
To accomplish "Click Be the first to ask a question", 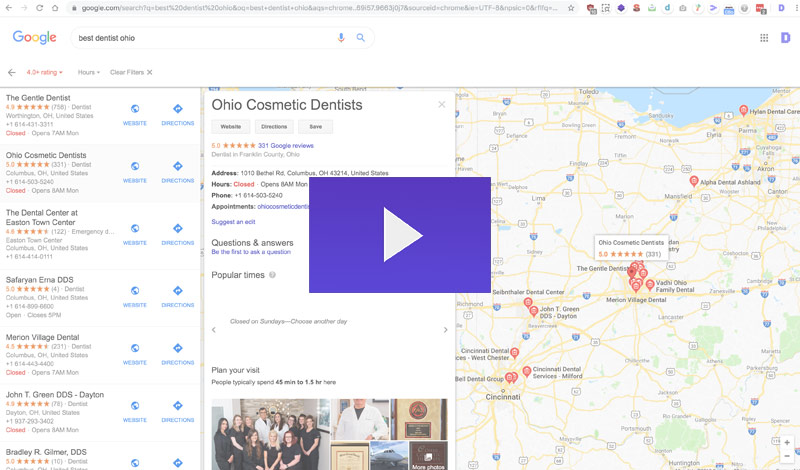I will tap(251, 252).
